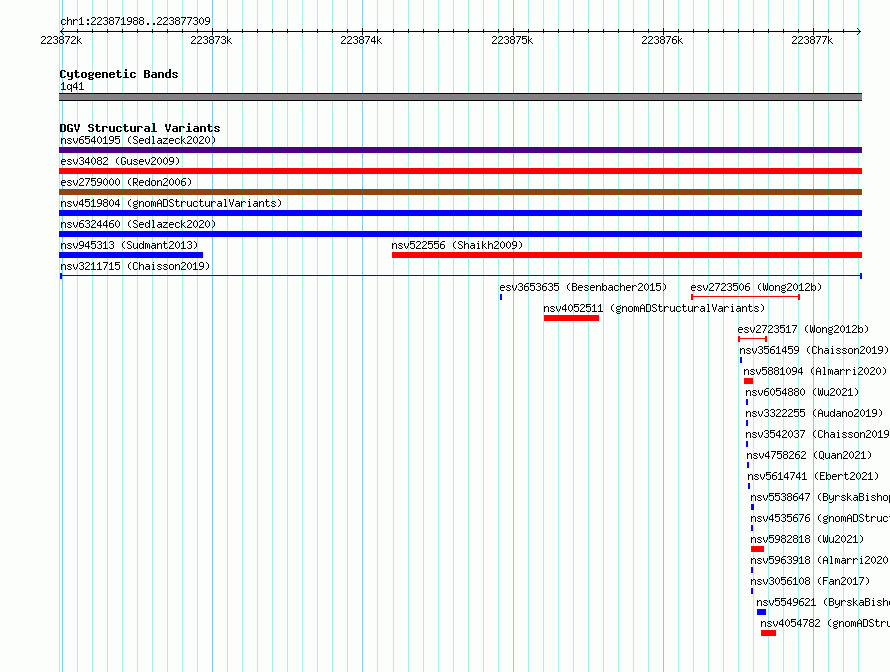Open the Cytogenetic Bands track title
The height and width of the screenshot is (672, 890).
click(119, 74)
